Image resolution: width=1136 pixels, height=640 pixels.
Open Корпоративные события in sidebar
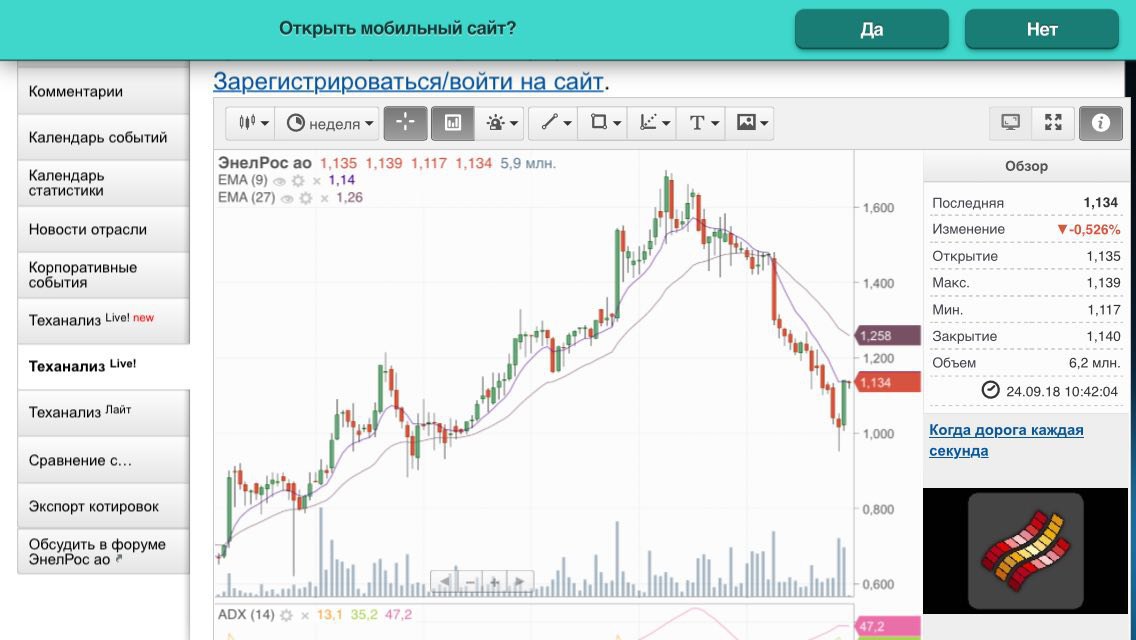pyautogui.click(x=104, y=275)
